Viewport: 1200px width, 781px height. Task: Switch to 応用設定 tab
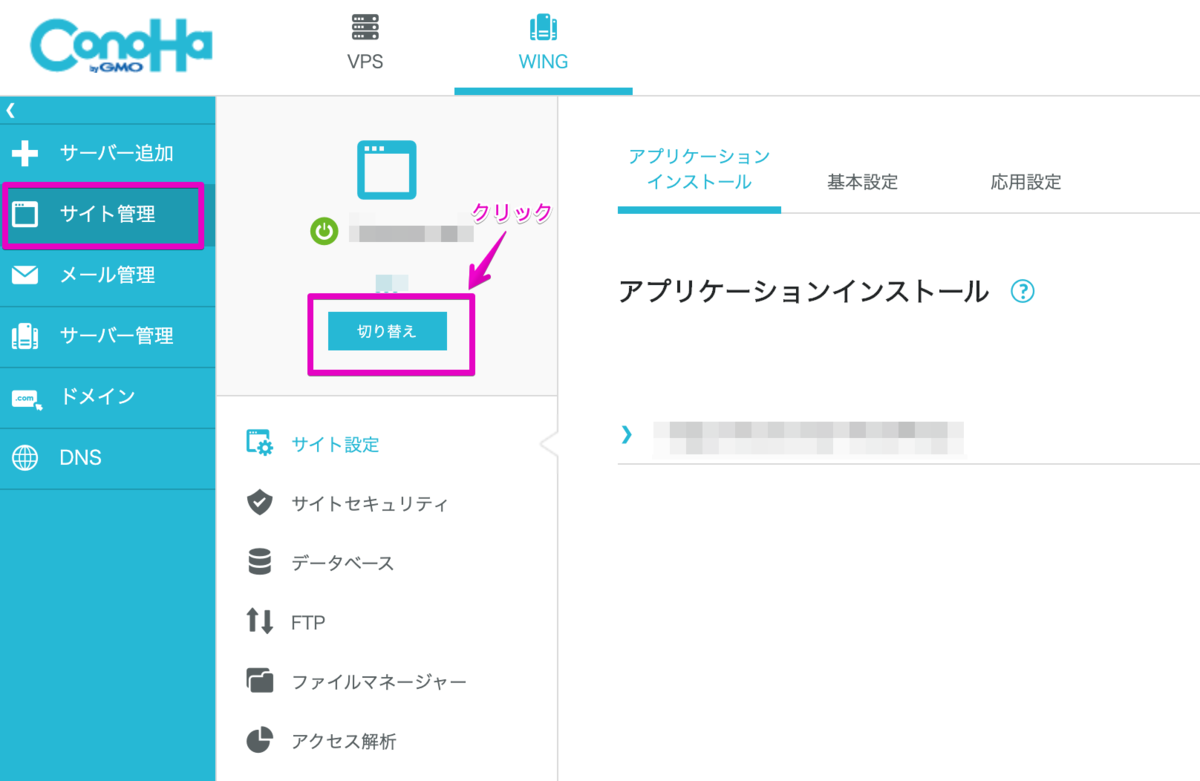tap(1026, 182)
